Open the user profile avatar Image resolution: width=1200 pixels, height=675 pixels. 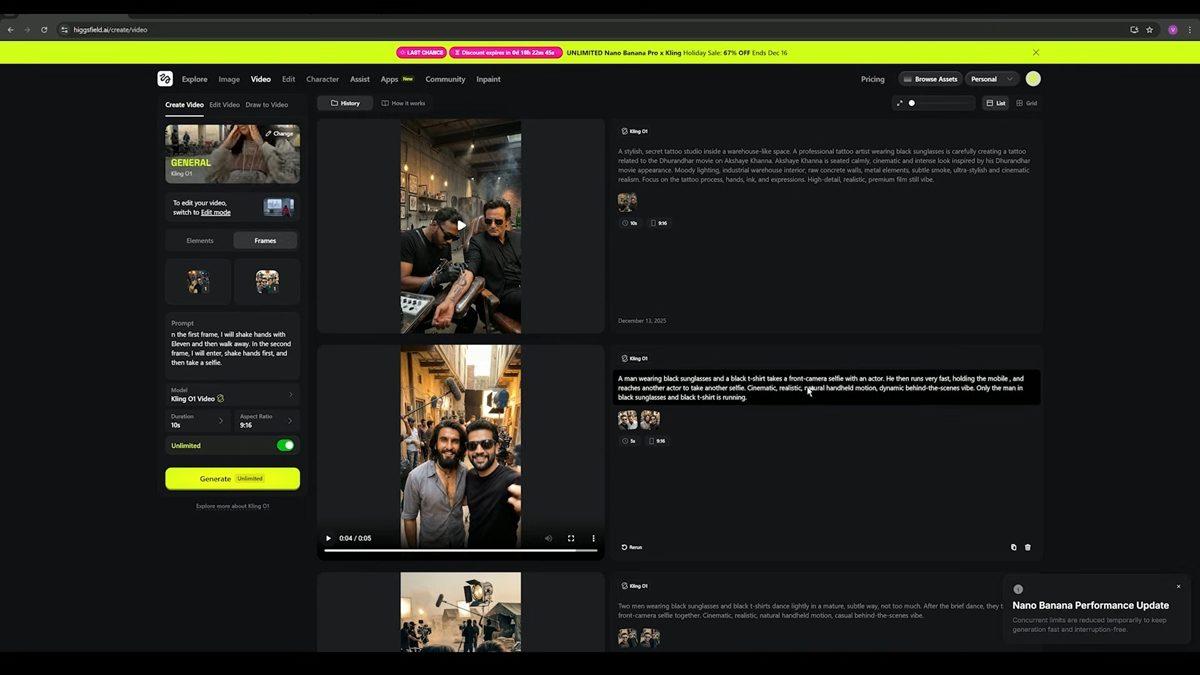(x=1033, y=79)
